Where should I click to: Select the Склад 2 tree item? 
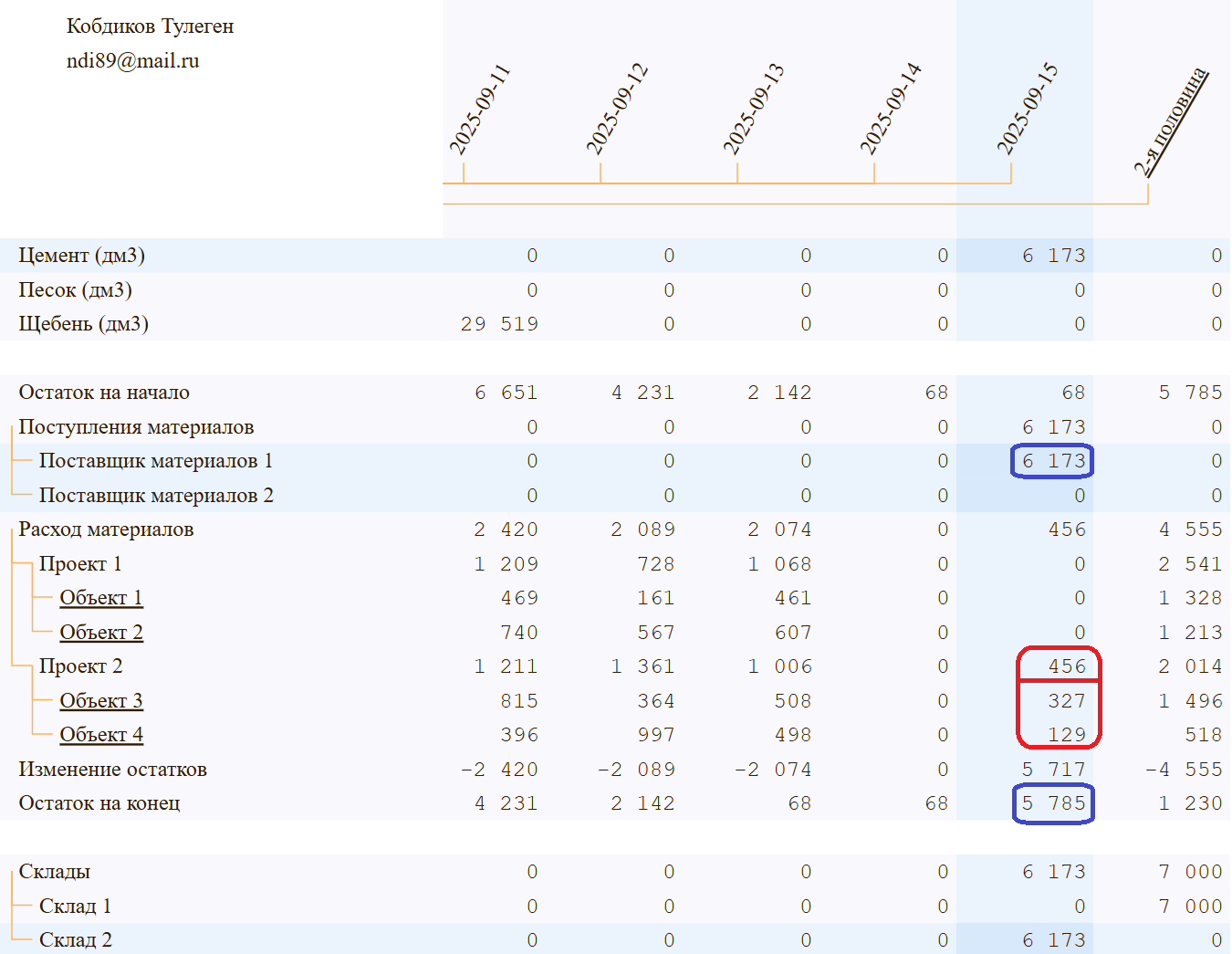pos(76,940)
